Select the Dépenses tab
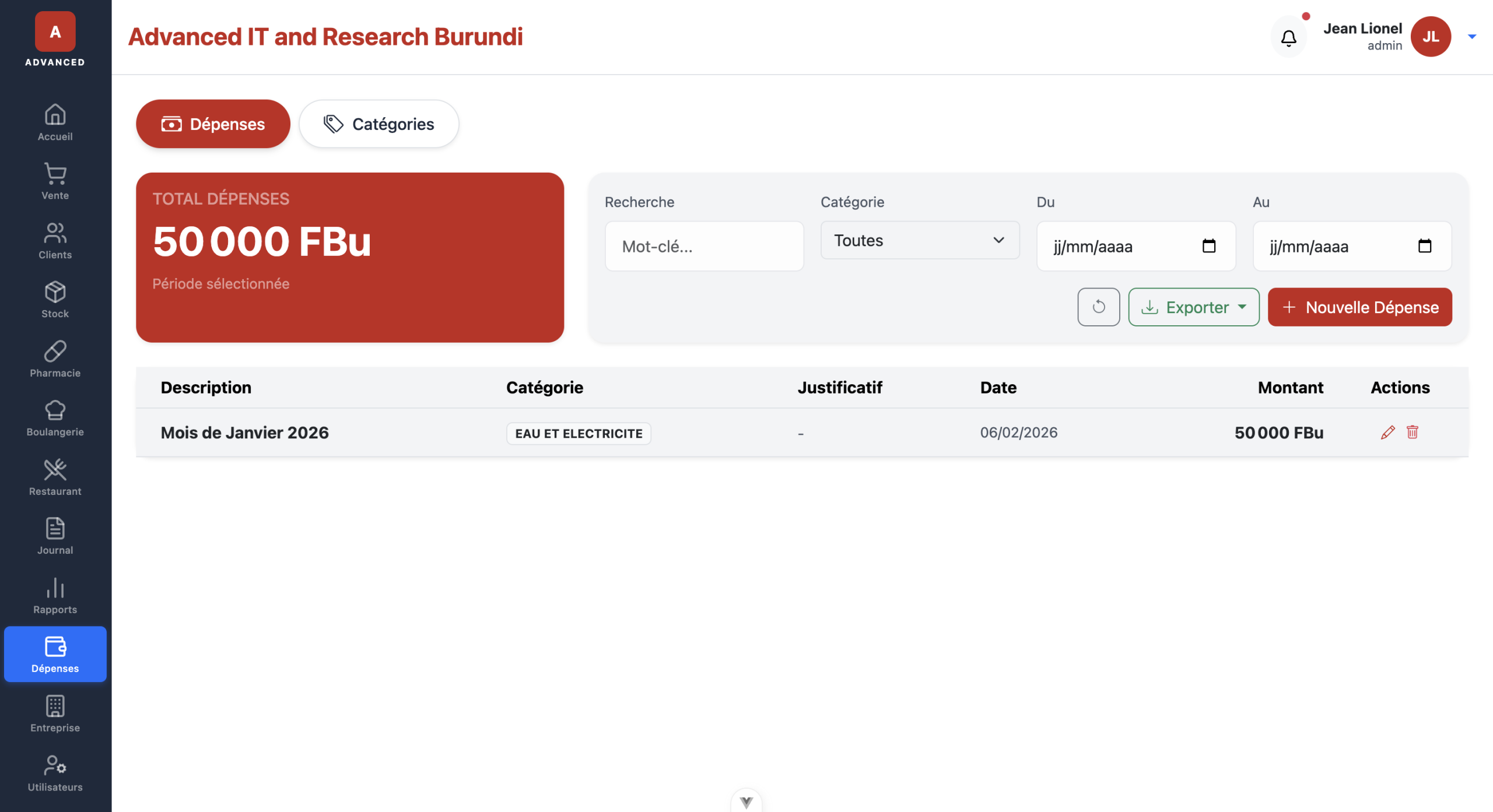Image resolution: width=1493 pixels, height=812 pixels. coord(213,124)
